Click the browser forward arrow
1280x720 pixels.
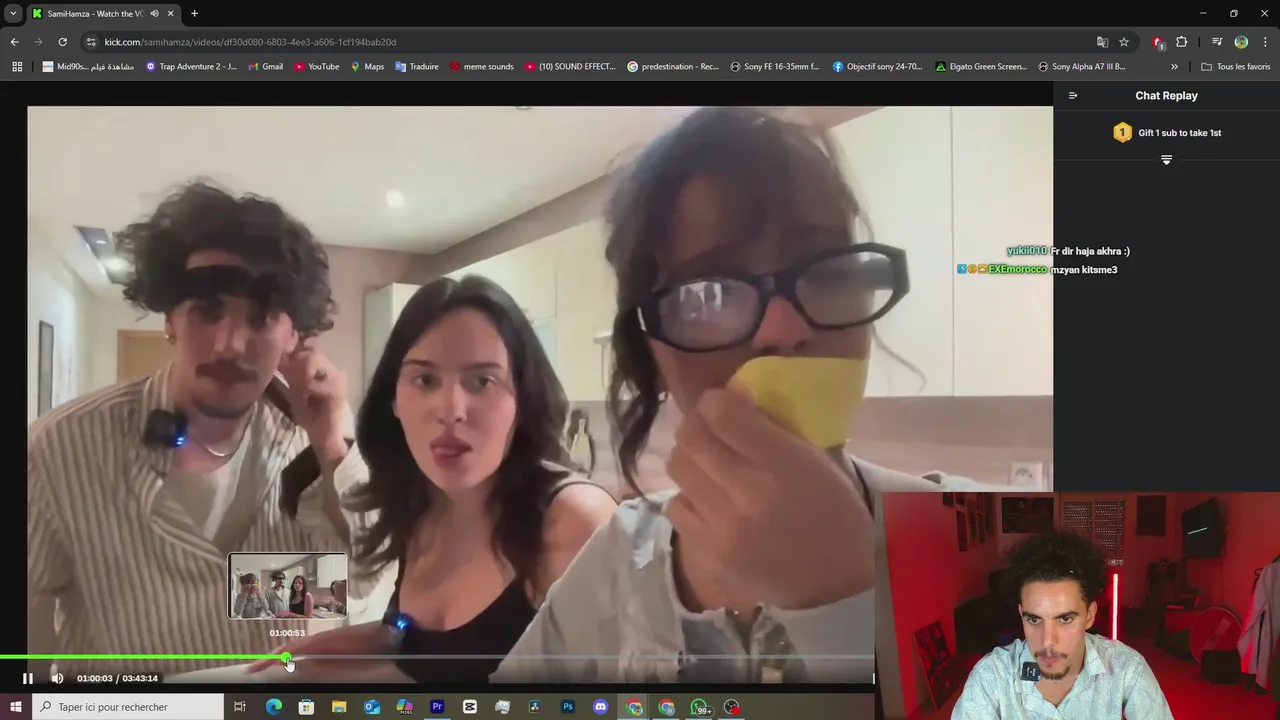click(x=38, y=42)
